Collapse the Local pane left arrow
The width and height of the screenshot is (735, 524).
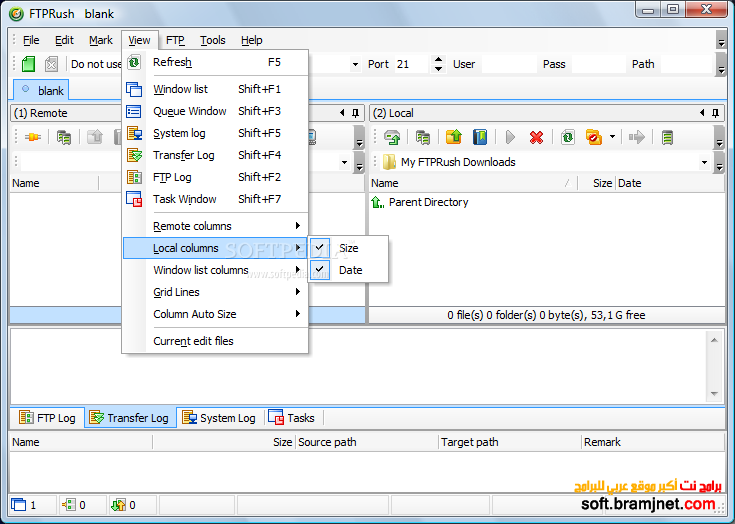[x=702, y=113]
